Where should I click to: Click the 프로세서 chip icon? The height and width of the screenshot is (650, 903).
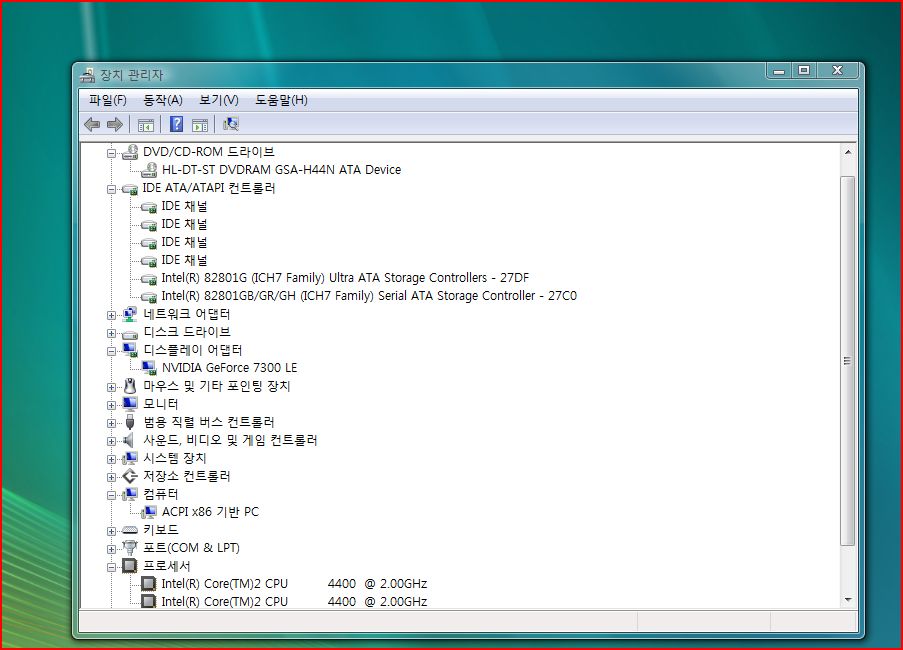(130, 566)
